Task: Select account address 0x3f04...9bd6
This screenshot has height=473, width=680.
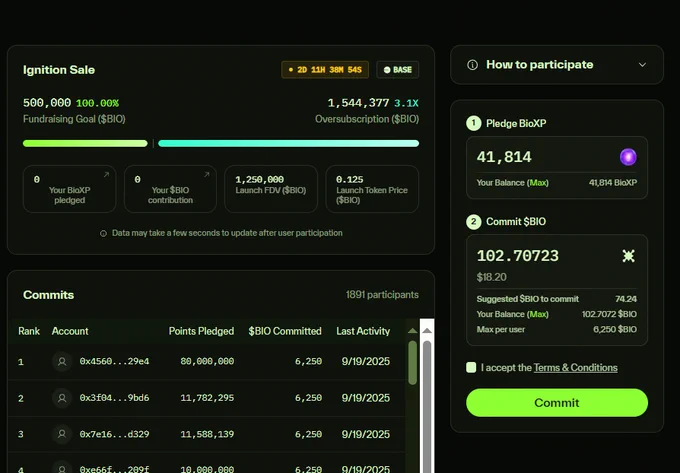Action: click(x=114, y=398)
